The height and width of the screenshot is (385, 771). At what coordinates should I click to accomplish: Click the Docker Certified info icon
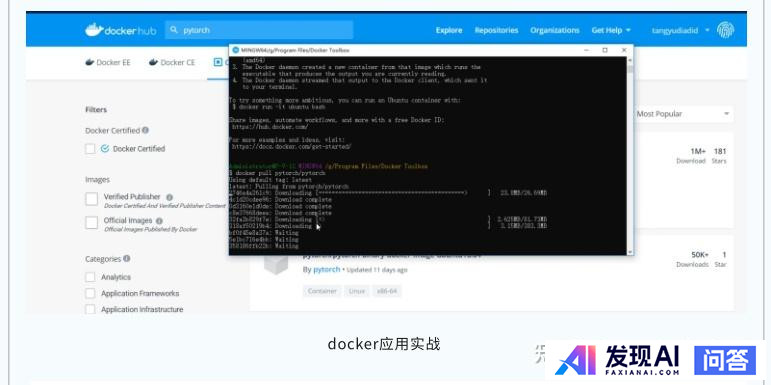click(x=145, y=130)
